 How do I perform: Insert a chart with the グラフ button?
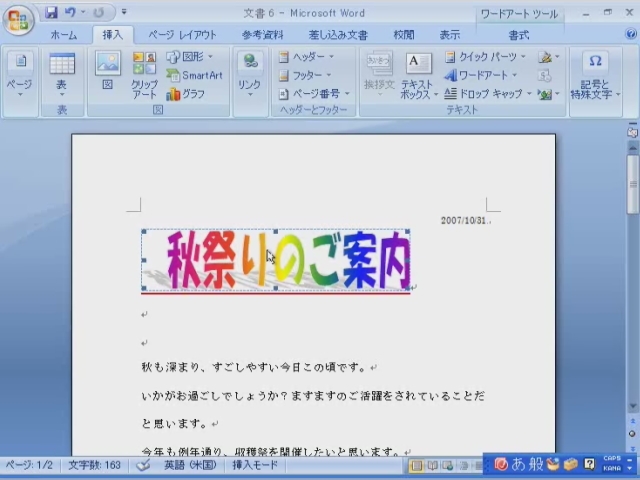186,94
